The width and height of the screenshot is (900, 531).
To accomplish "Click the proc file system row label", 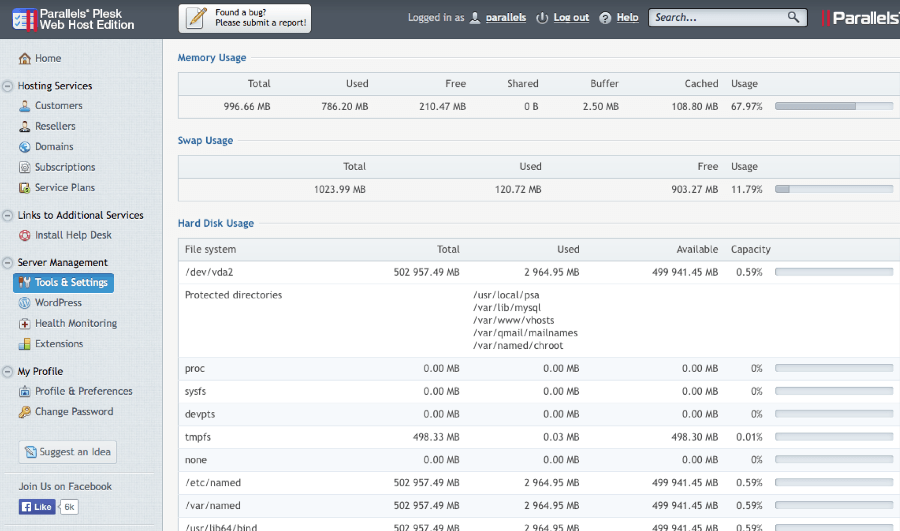I will (x=195, y=369).
